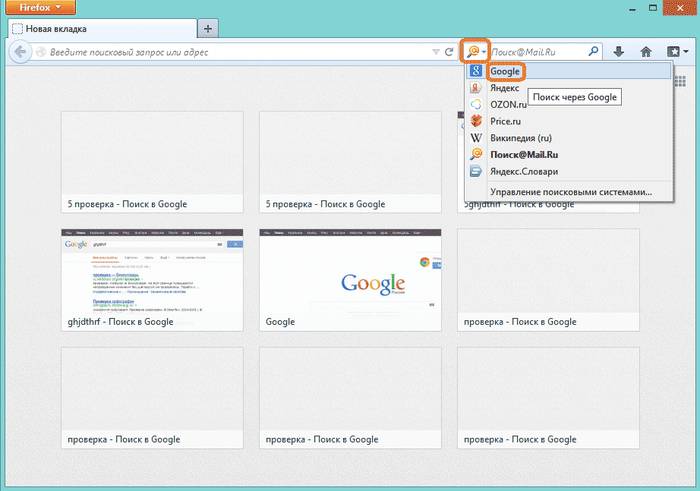Reload the page with the refresh icon
The height and width of the screenshot is (491, 700).
click(x=449, y=51)
